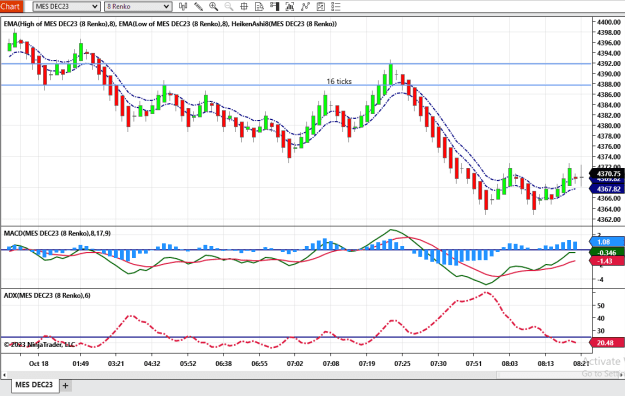Click the 1.08 MACD value marker
This screenshot has height=396, width=625.
tap(606, 242)
